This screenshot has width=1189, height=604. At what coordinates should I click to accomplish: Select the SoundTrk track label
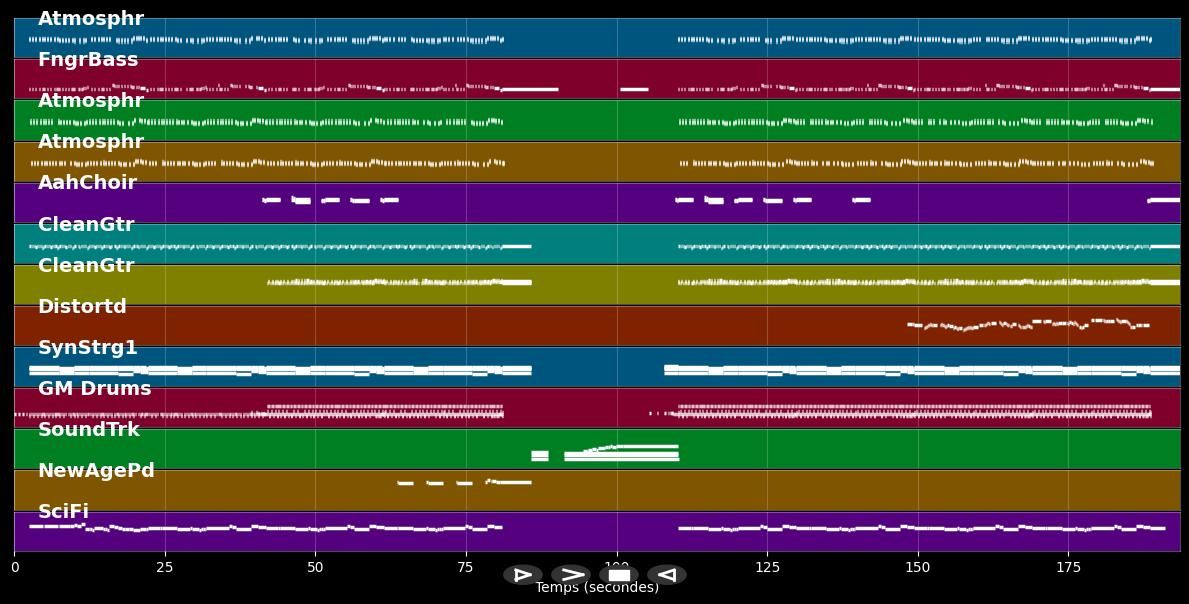click(x=89, y=430)
